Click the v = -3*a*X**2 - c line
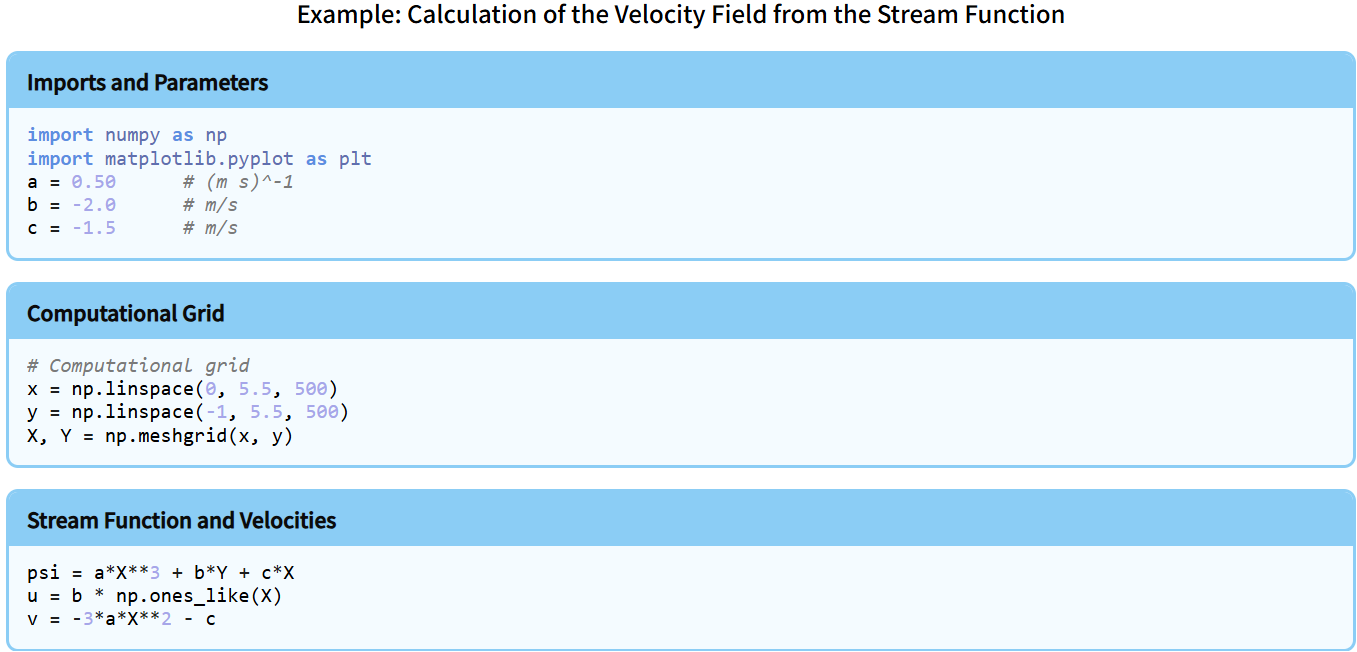 pos(121,619)
